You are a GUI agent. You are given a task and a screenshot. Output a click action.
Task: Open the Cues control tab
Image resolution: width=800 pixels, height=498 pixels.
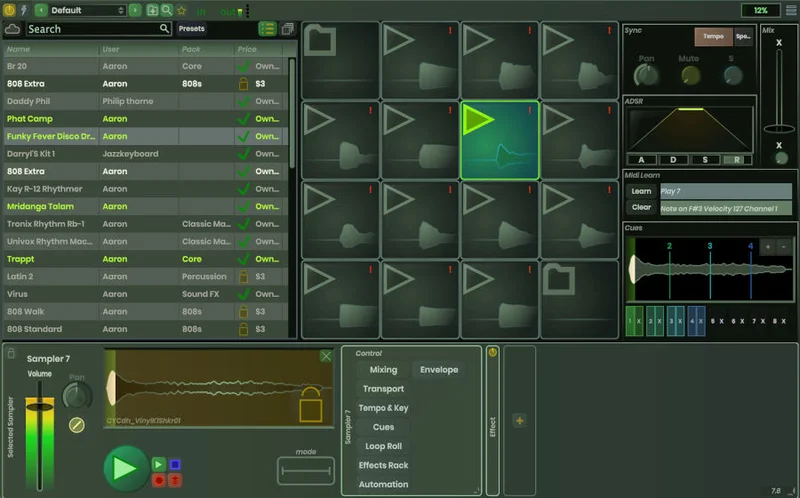pyautogui.click(x=383, y=427)
